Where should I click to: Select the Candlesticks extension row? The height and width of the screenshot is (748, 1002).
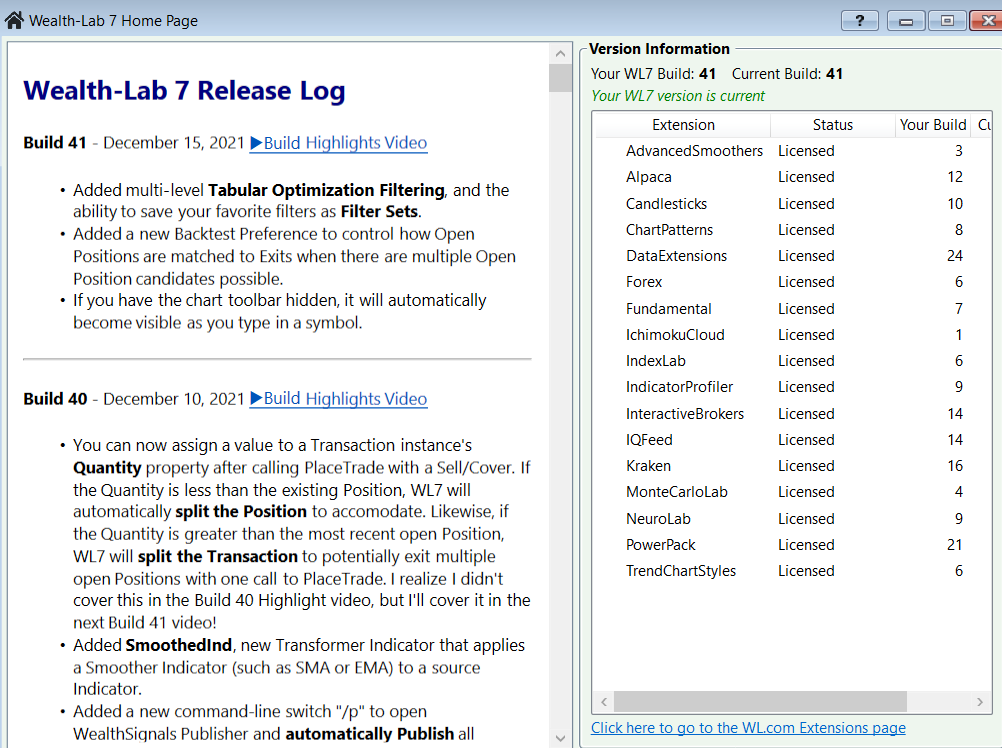pos(666,204)
